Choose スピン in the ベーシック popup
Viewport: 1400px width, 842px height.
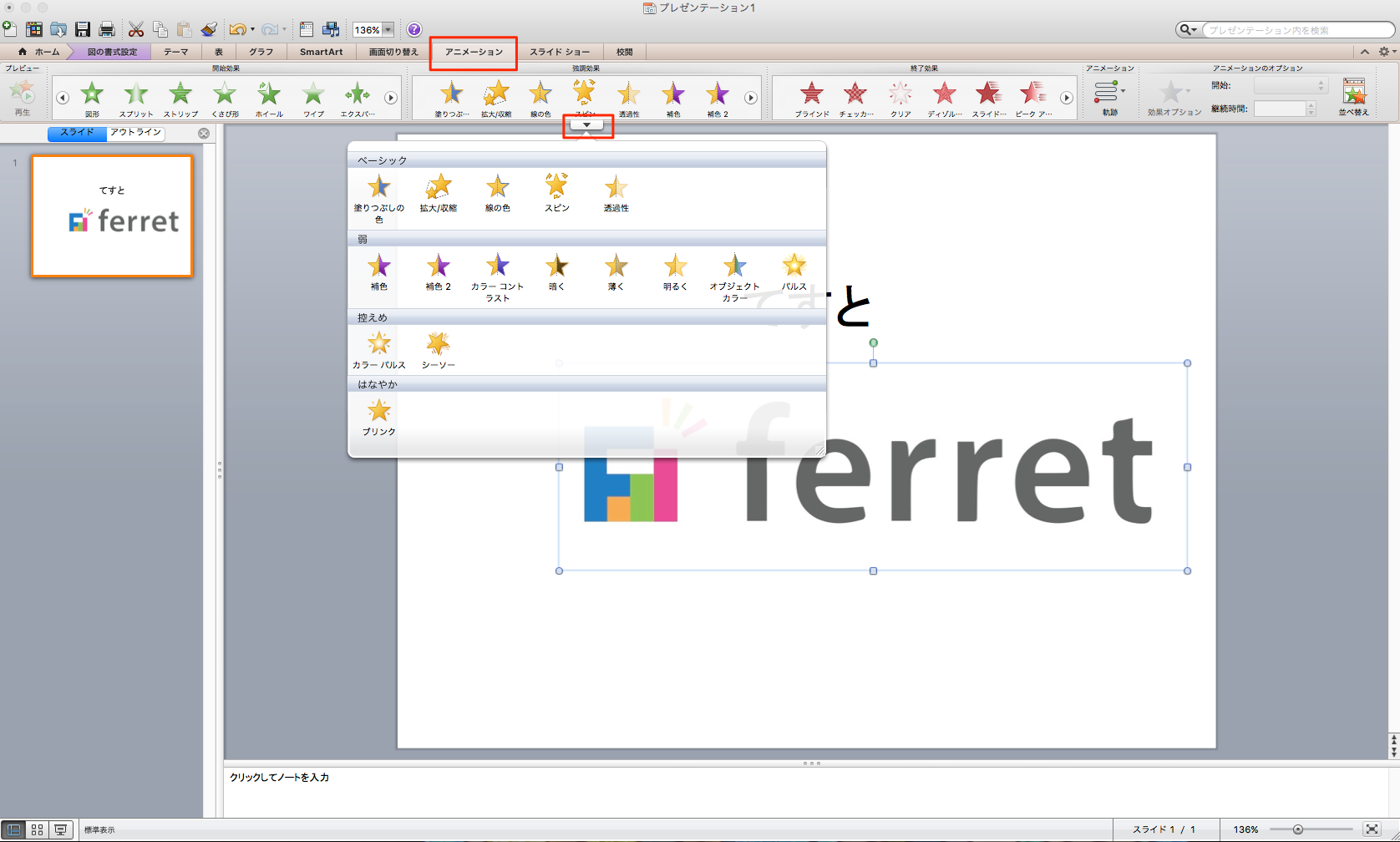557,193
